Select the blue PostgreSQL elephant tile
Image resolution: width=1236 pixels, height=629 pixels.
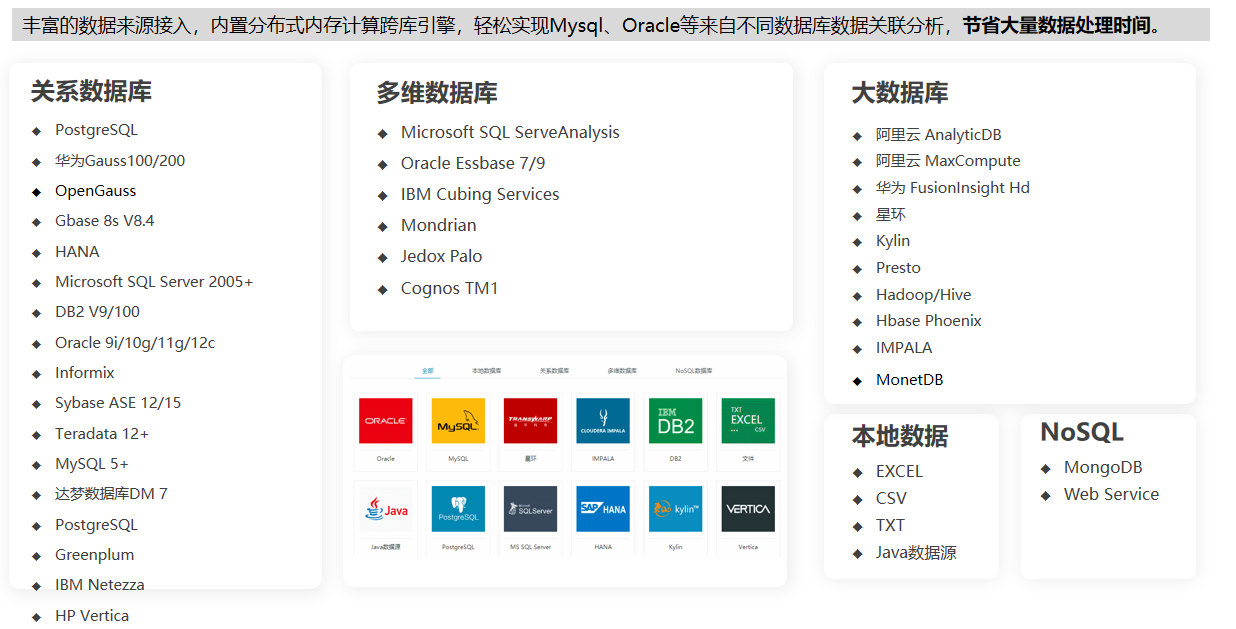pyautogui.click(x=458, y=509)
